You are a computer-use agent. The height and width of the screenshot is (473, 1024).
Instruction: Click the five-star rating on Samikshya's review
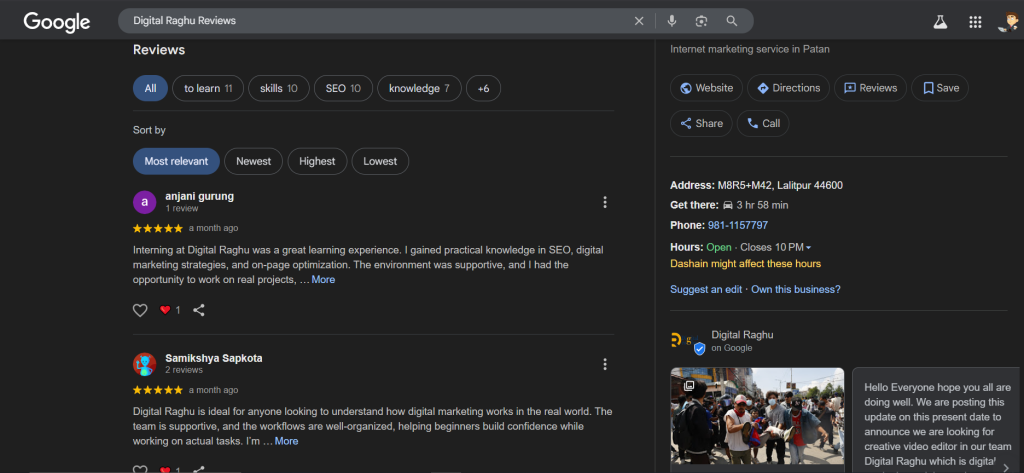click(x=157, y=390)
